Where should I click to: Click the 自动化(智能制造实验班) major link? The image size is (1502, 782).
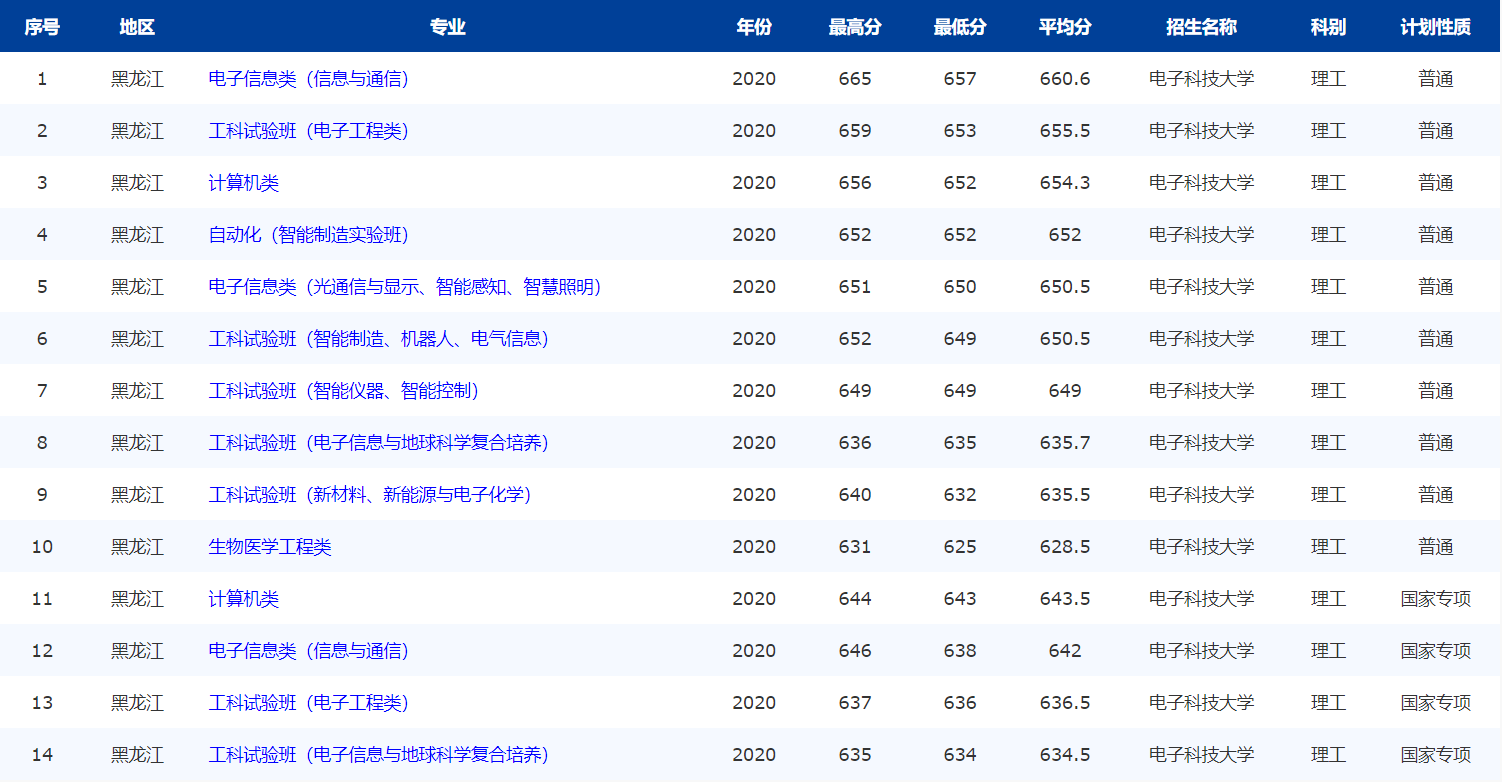pyautogui.click(x=308, y=234)
